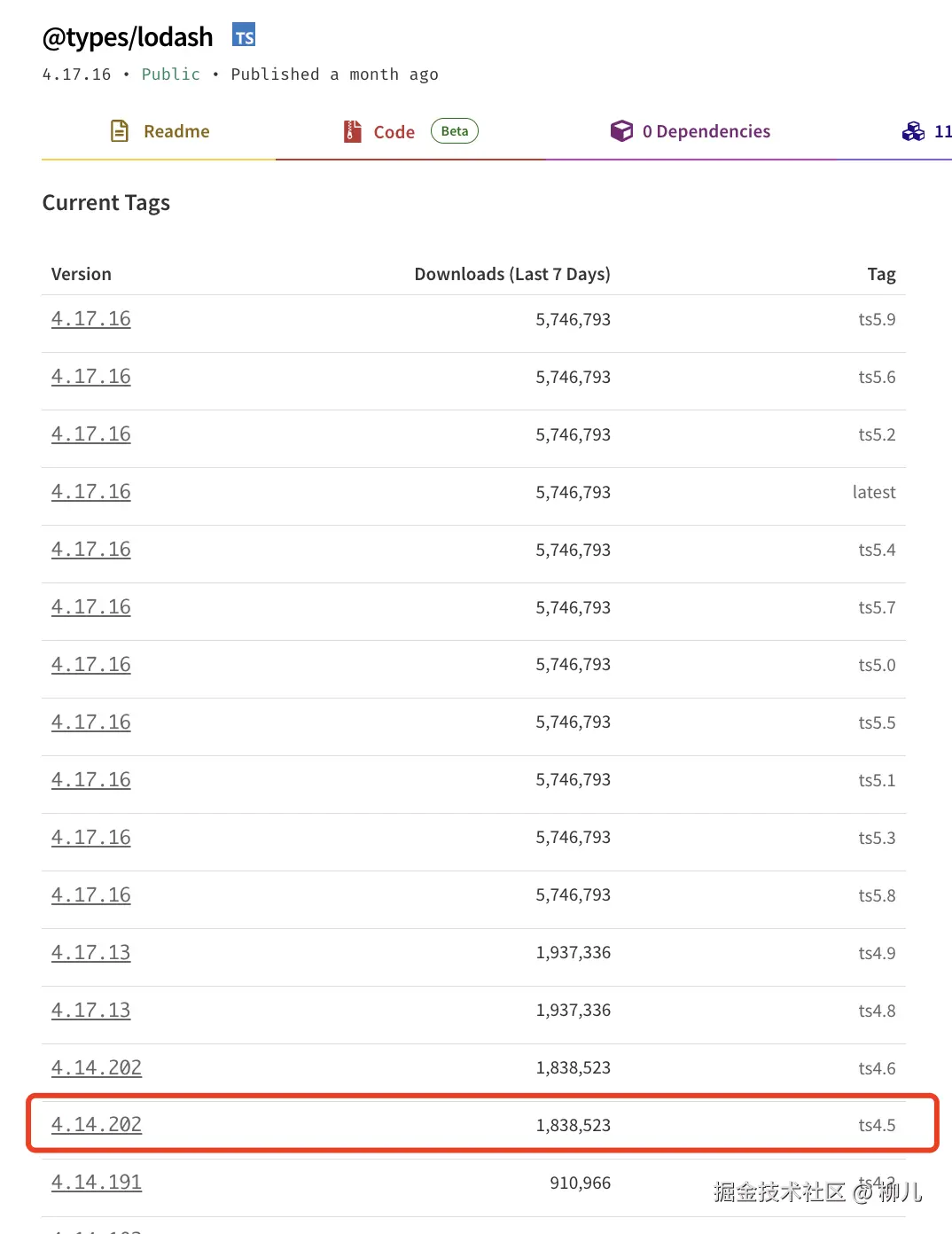
Task: Open the 0 Dependencies tab
Action: [x=706, y=131]
